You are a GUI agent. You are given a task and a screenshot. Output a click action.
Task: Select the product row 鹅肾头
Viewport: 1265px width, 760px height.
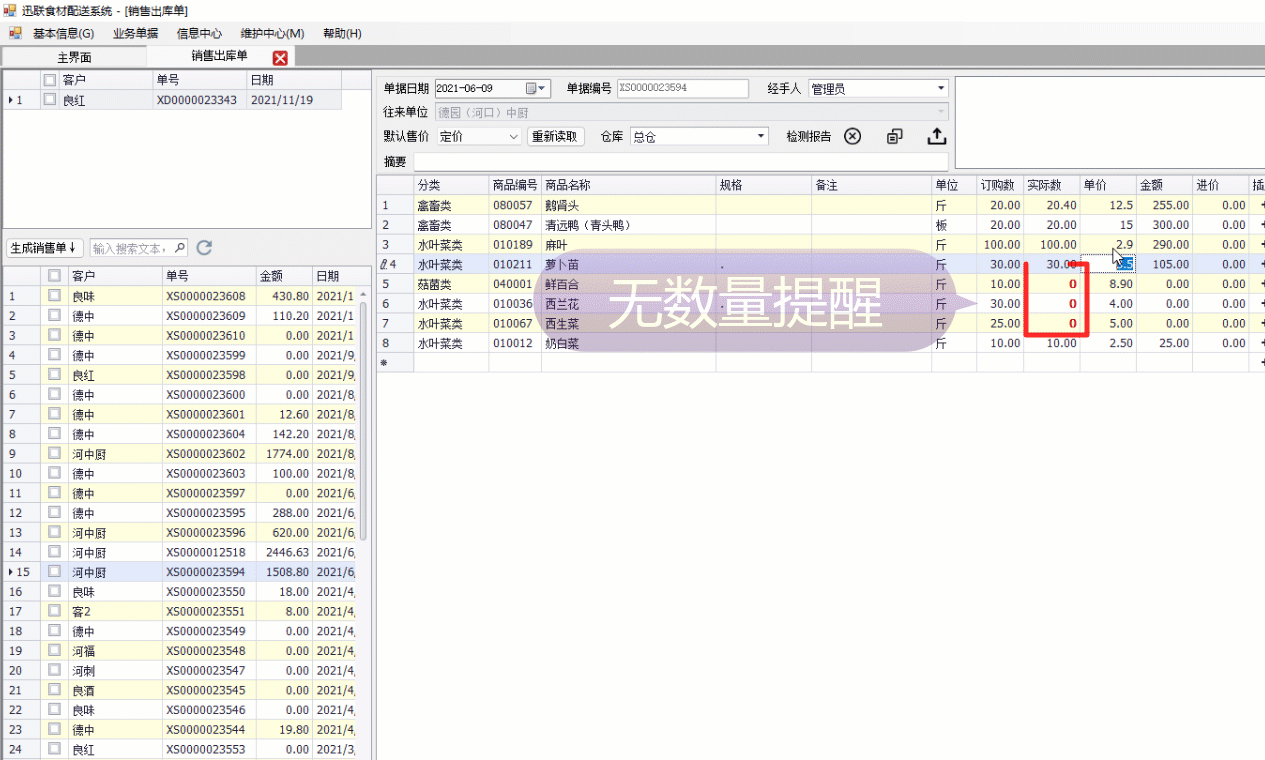820,205
